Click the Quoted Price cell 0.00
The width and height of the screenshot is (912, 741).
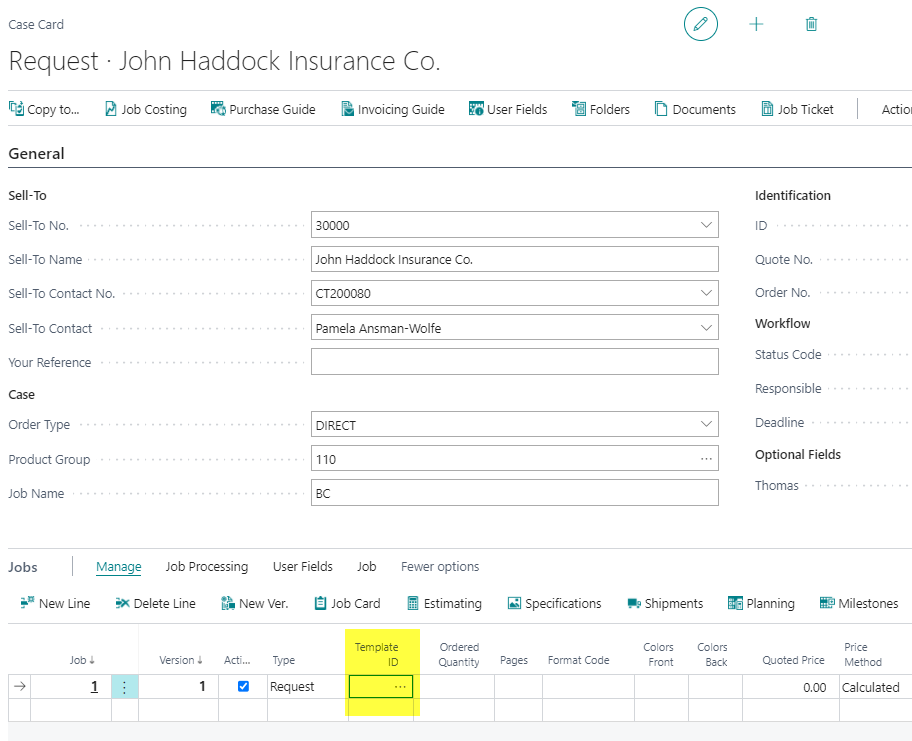tap(791, 687)
